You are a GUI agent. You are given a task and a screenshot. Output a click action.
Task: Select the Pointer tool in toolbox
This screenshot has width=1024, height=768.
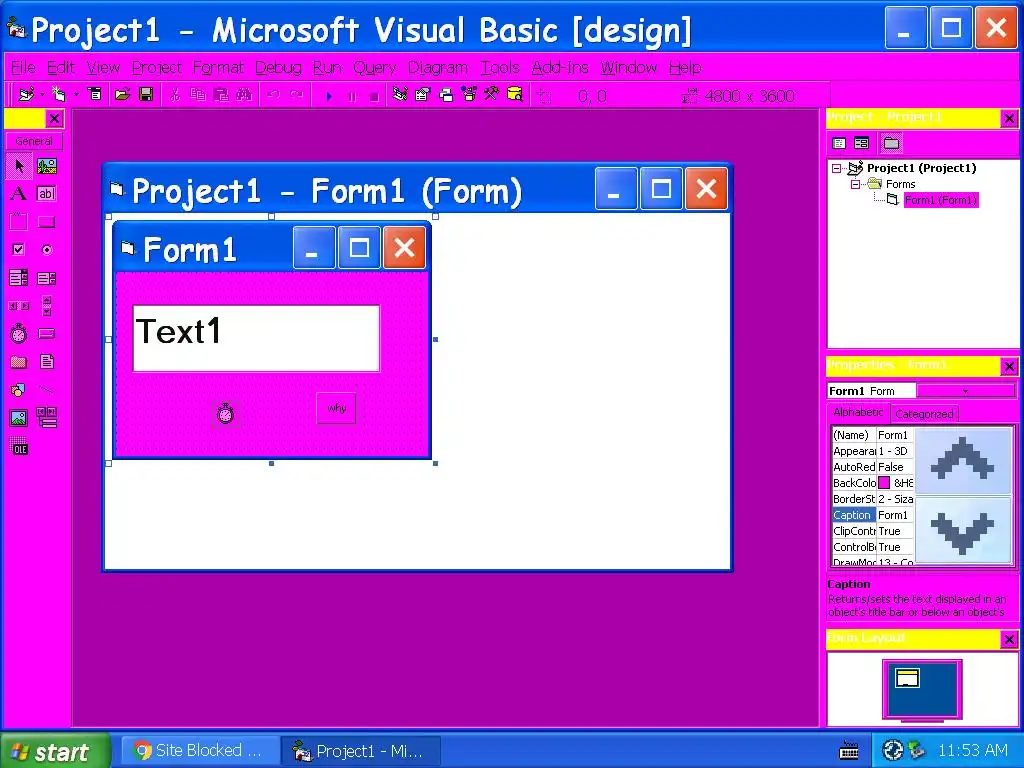(19, 166)
